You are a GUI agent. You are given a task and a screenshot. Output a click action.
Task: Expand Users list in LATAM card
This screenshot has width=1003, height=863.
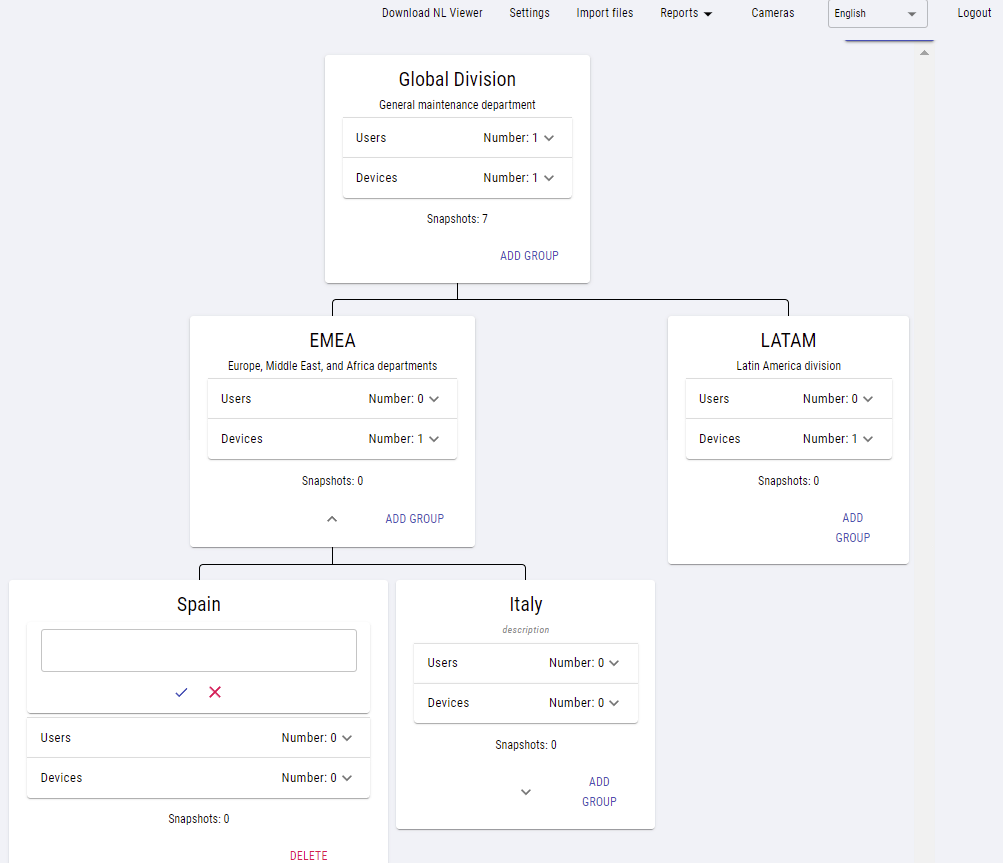(867, 399)
